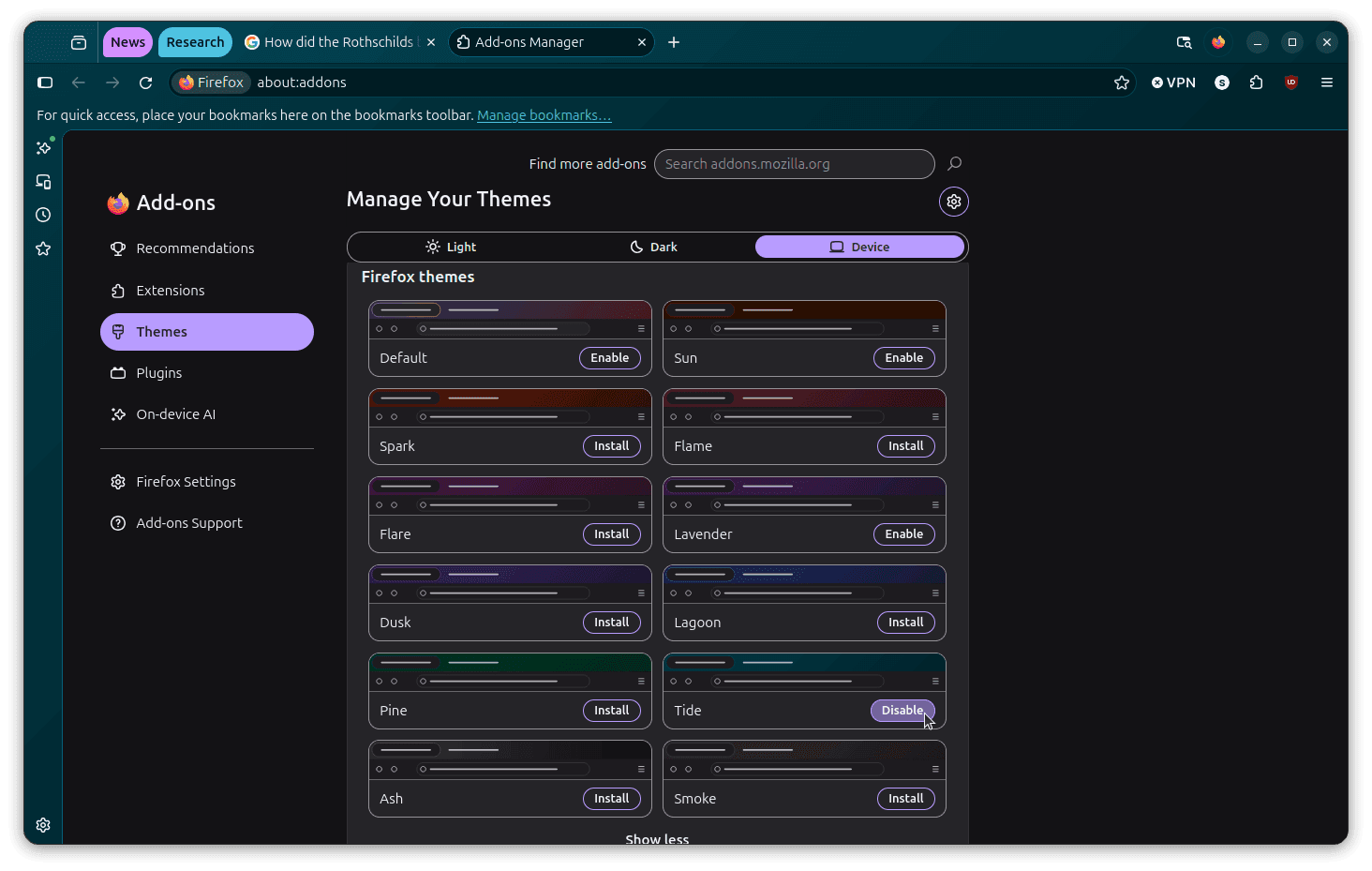
Task: Open the Add-ons Support link
Action: [x=207, y=523]
